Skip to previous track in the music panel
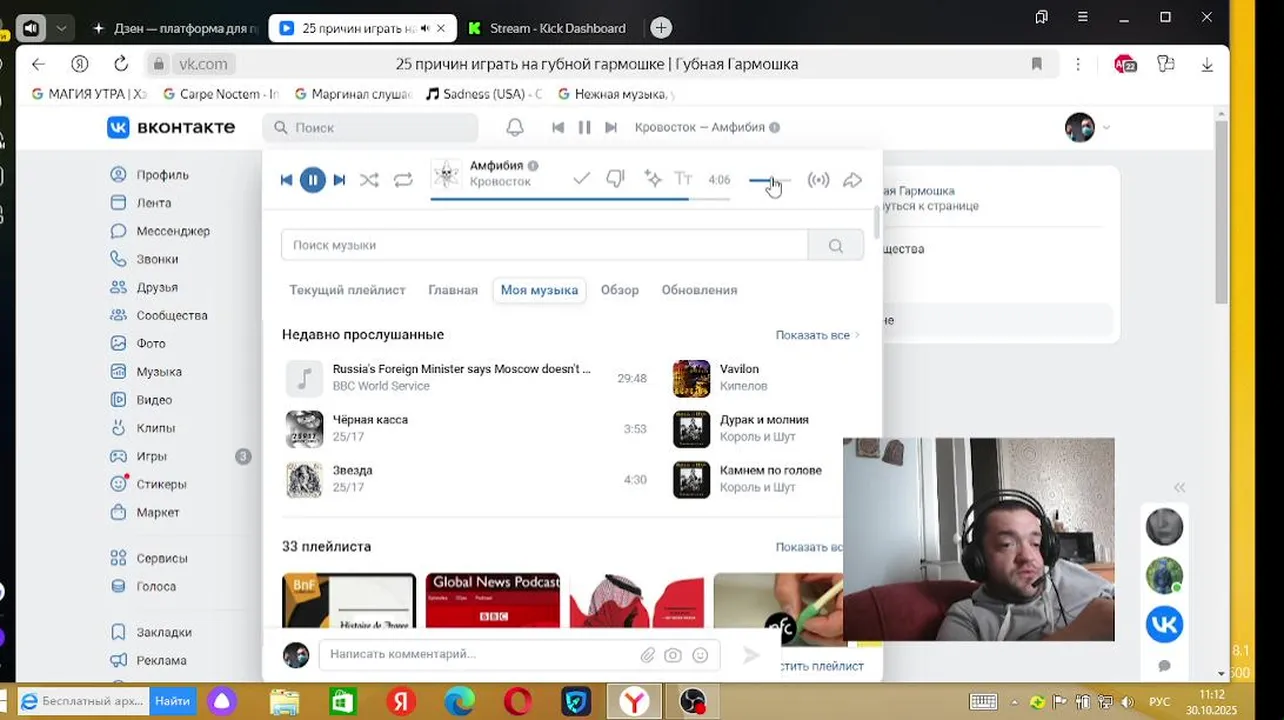 (286, 180)
